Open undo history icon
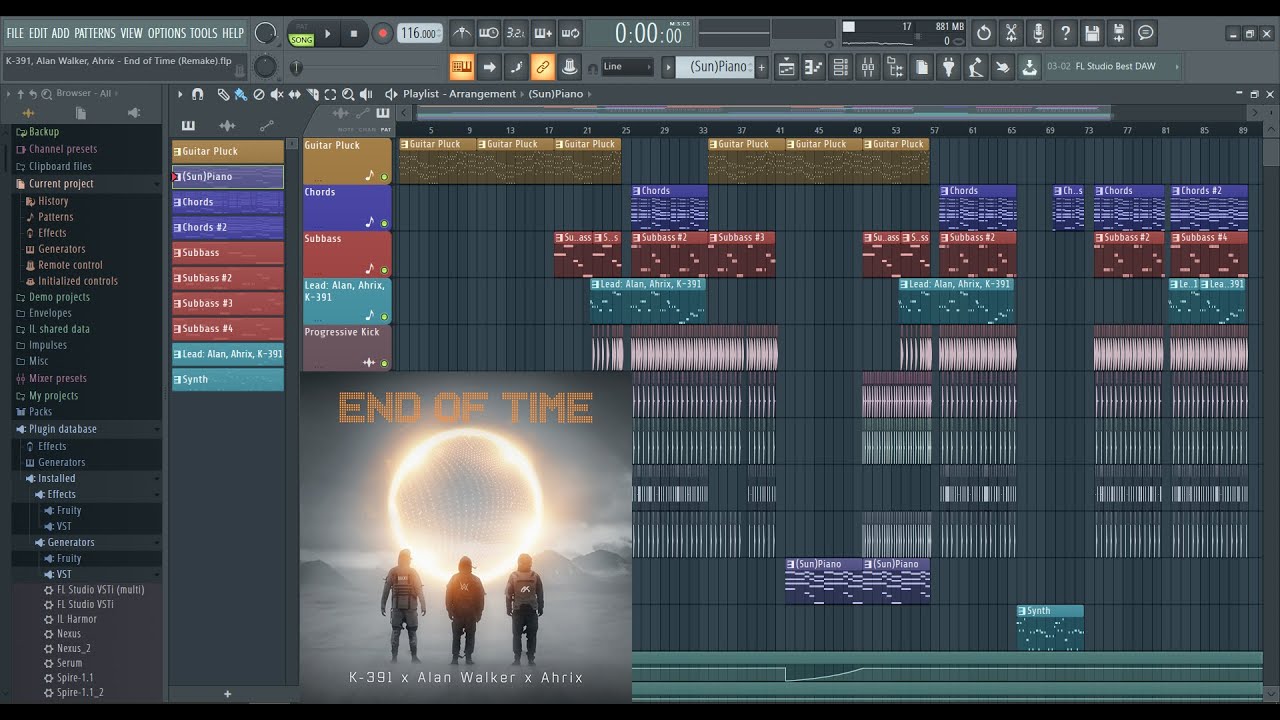Image resolution: width=1280 pixels, height=720 pixels. [984, 33]
